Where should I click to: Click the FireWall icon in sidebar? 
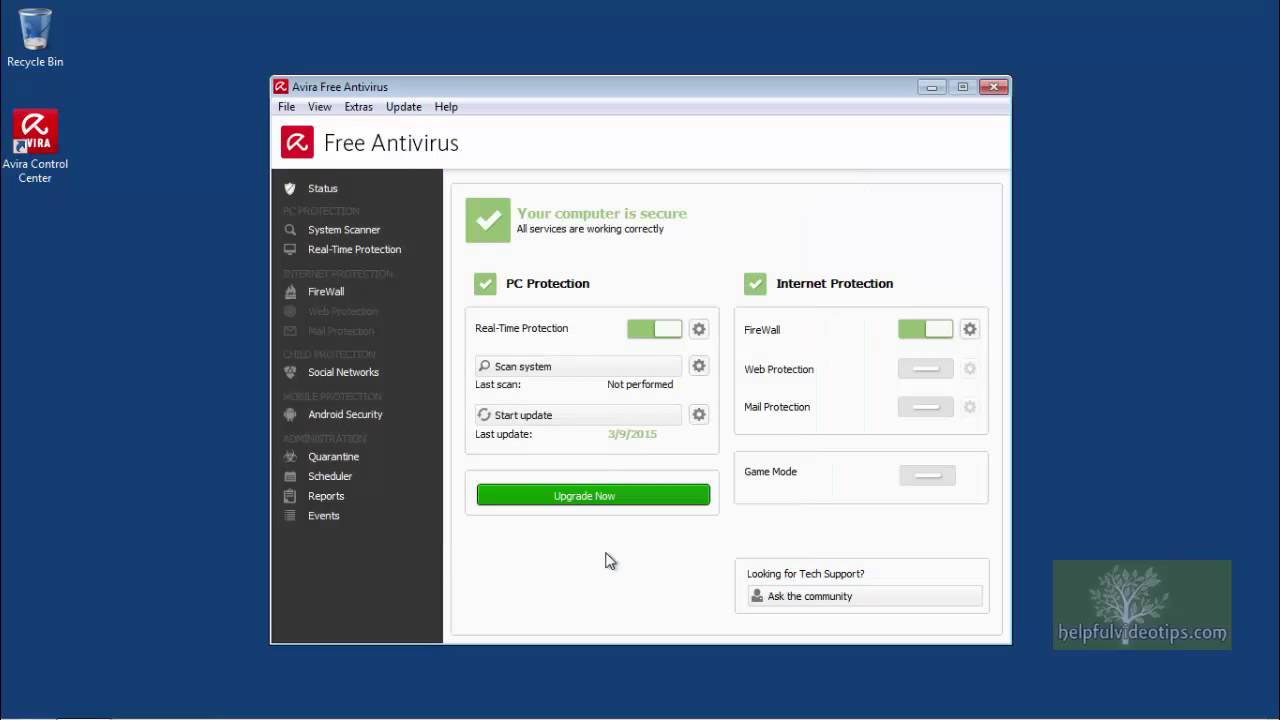click(x=290, y=292)
